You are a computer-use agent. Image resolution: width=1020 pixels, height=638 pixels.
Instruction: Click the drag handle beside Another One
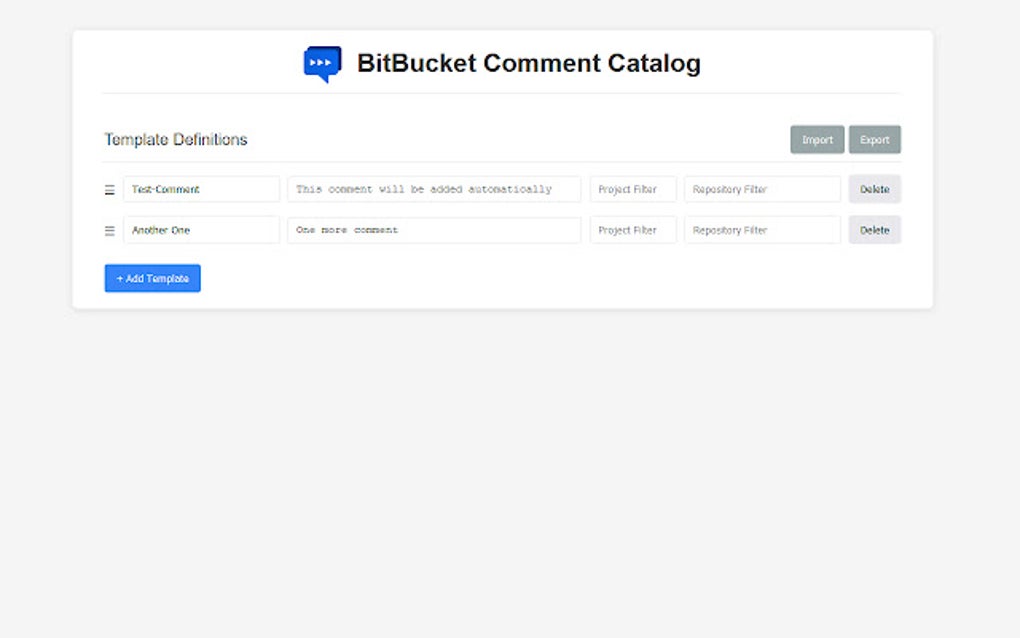[x=109, y=230]
